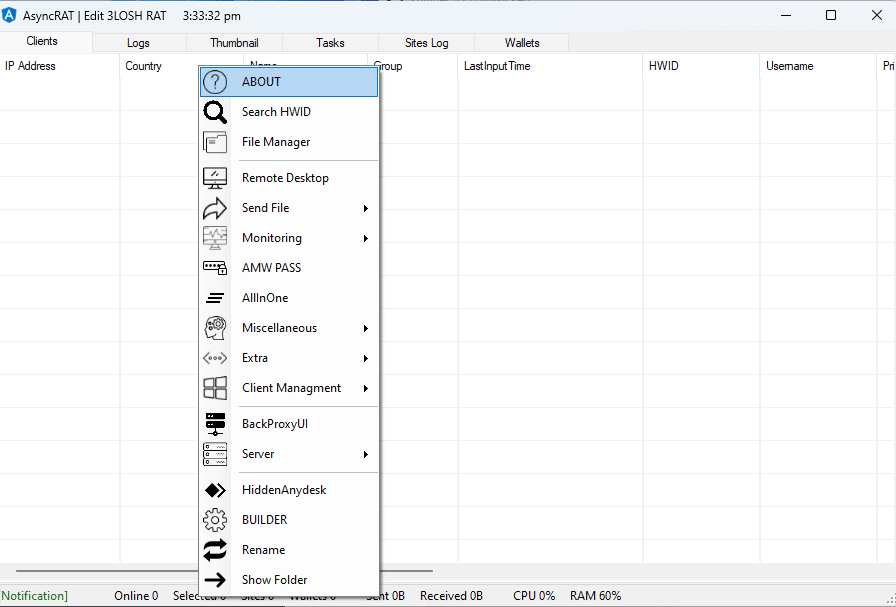The image size is (896, 607).
Task: Click the Notification status bar label
Action: [34, 596]
